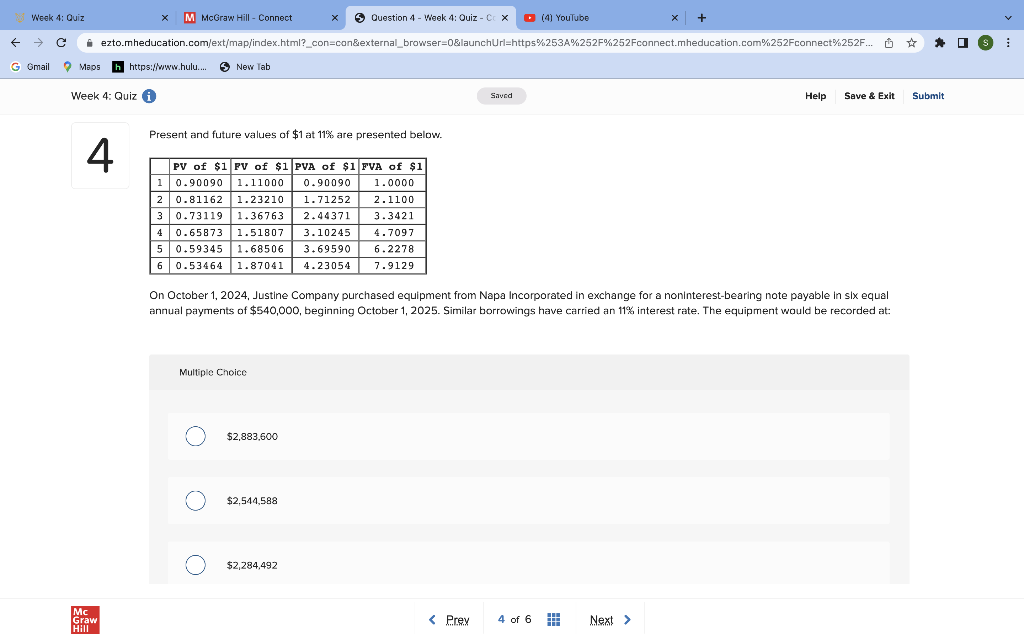This screenshot has height=640, width=1024.
Task: Click the 1.87041 table cell
Action: (x=261, y=266)
